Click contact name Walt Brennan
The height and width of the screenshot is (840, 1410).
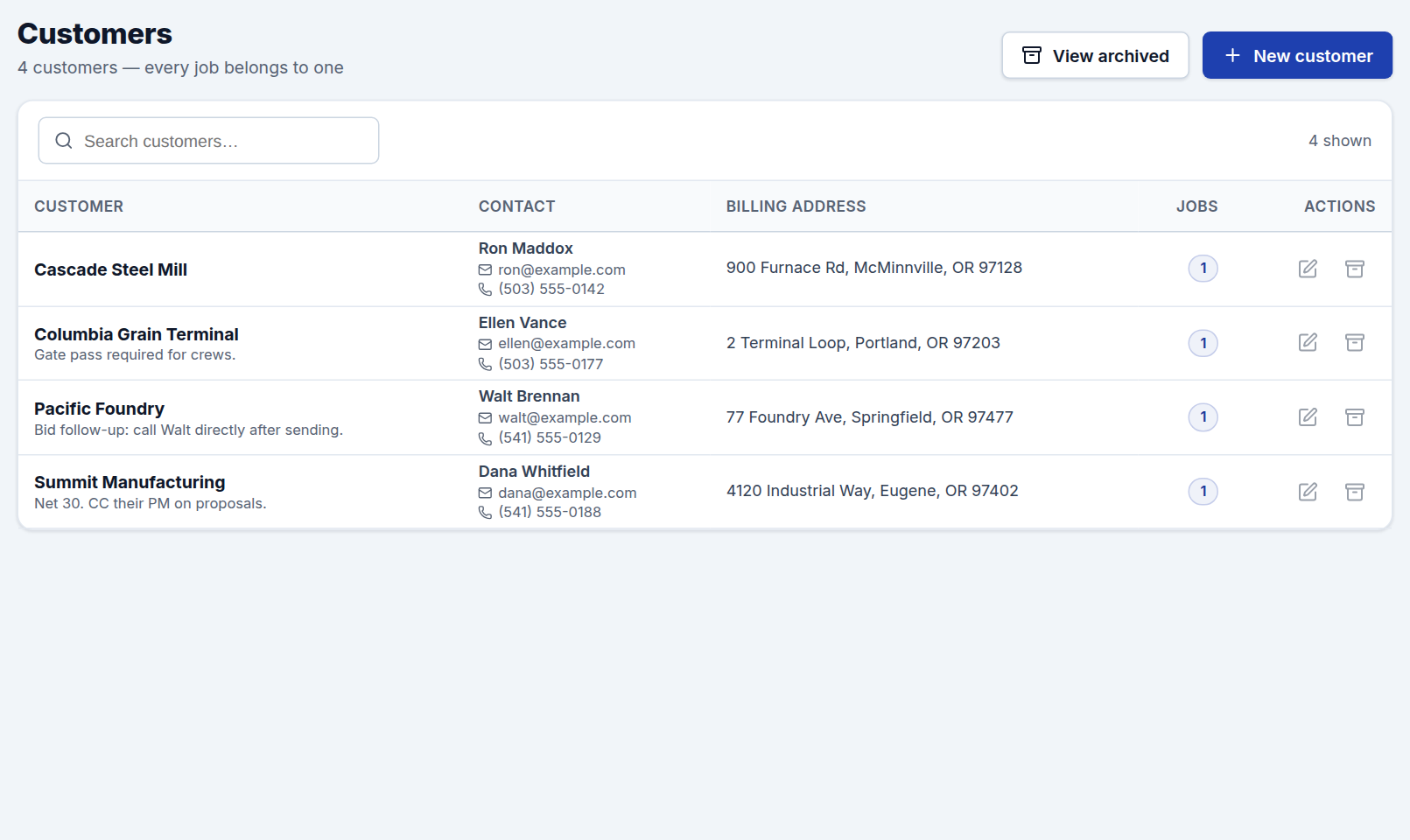[530, 396]
